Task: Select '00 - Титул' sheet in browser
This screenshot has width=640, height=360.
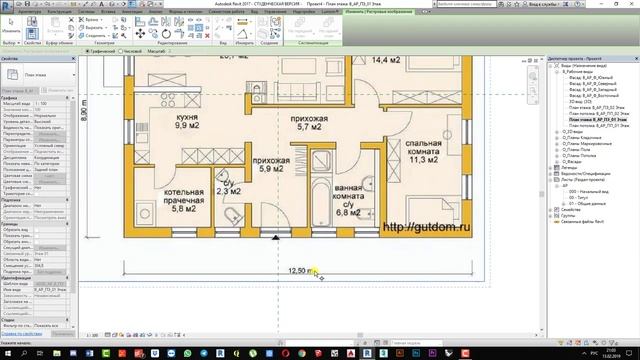Action: pos(578,198)
